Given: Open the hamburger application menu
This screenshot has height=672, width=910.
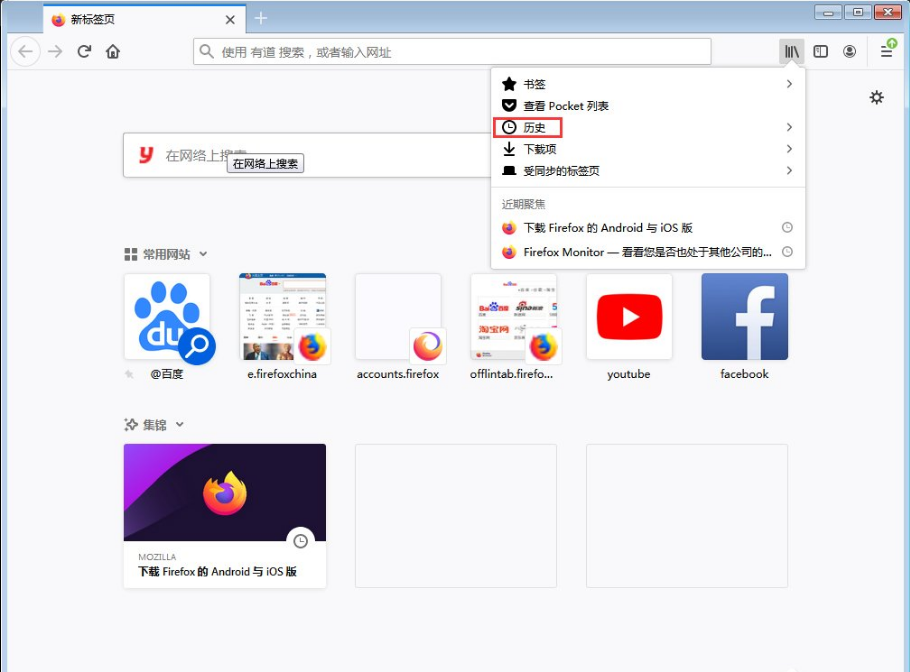Looking at the screenshot, I should pyautogui.click(x=885, y=51).
